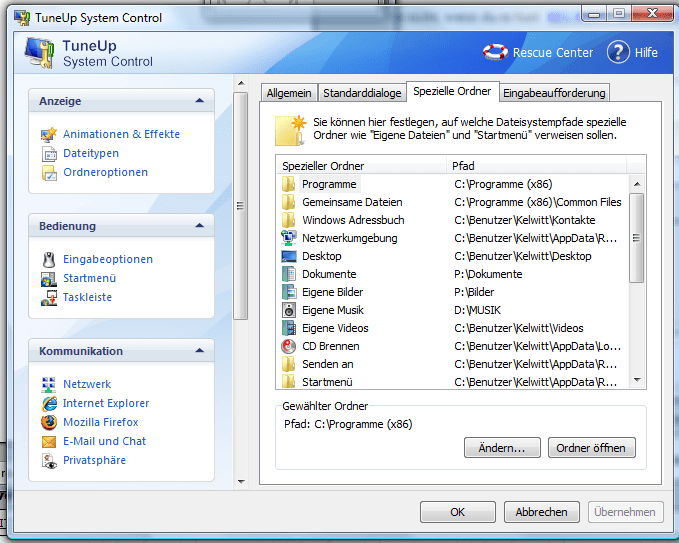Click sidebar scroll up arrow
The image size is (679, 543).
[241, 83]
